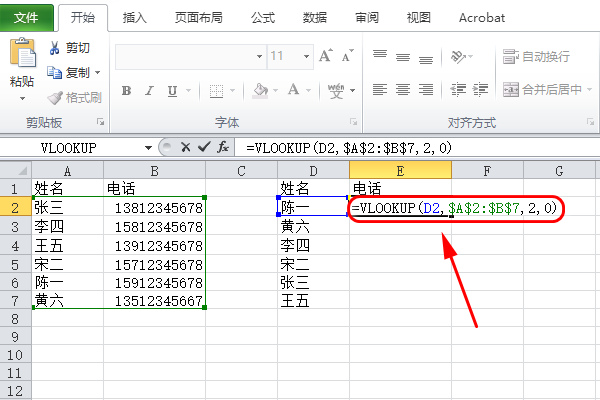Confirm the formula with the checkmark icon

204,147
